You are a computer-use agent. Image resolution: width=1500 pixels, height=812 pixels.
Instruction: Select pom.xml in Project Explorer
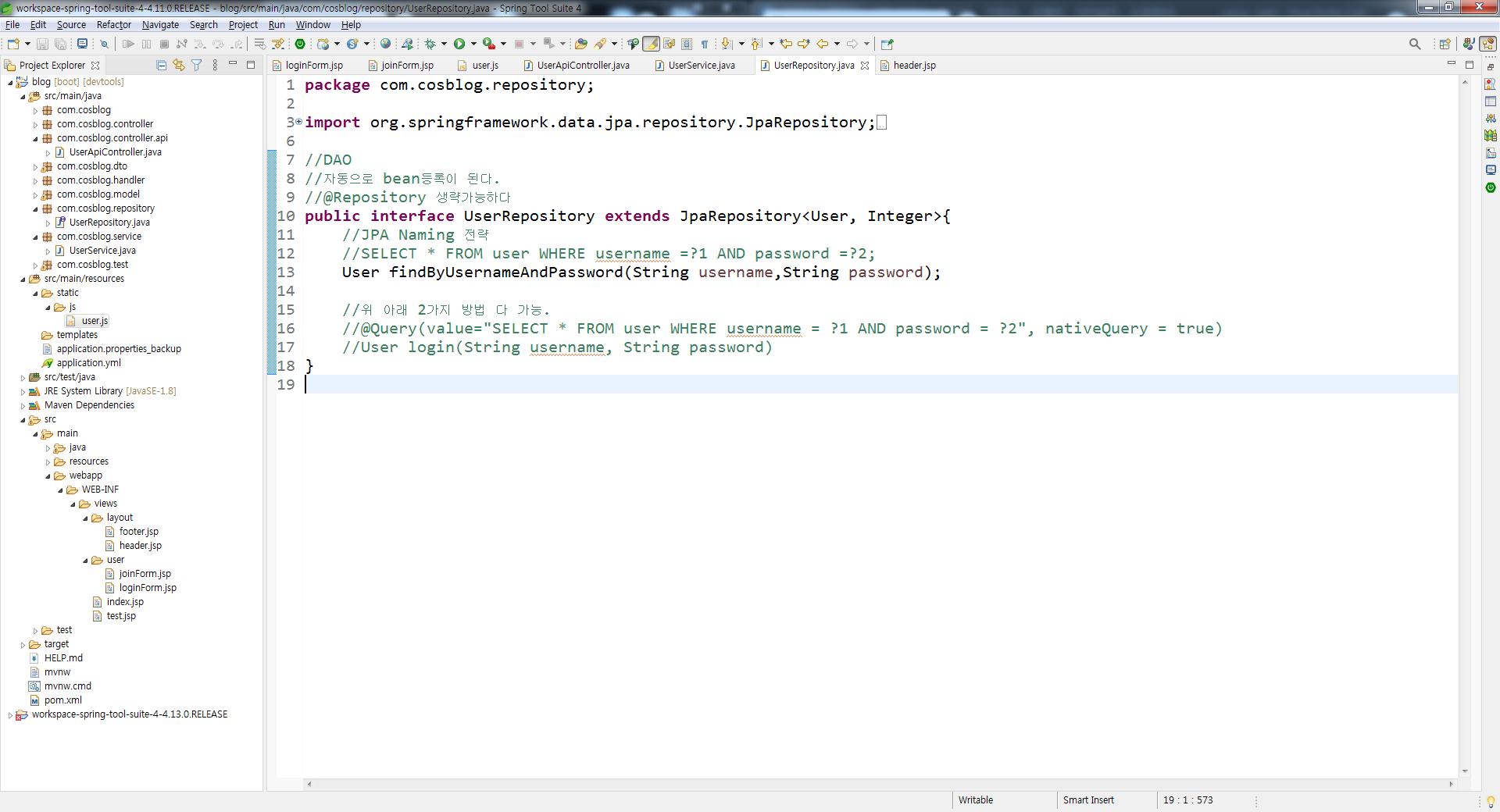click(x=62, y=700)
